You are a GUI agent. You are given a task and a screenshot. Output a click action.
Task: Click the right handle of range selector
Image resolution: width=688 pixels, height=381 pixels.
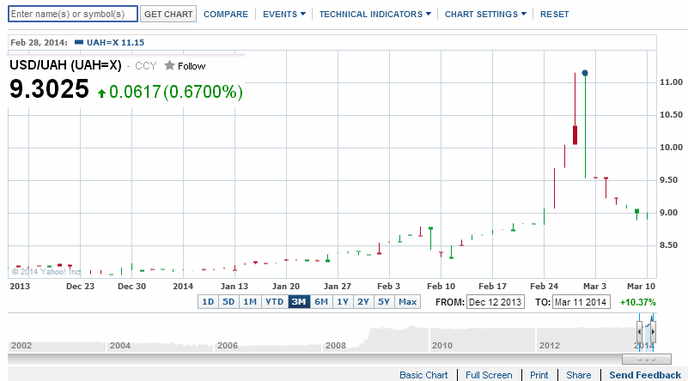[x=653, y=332]
